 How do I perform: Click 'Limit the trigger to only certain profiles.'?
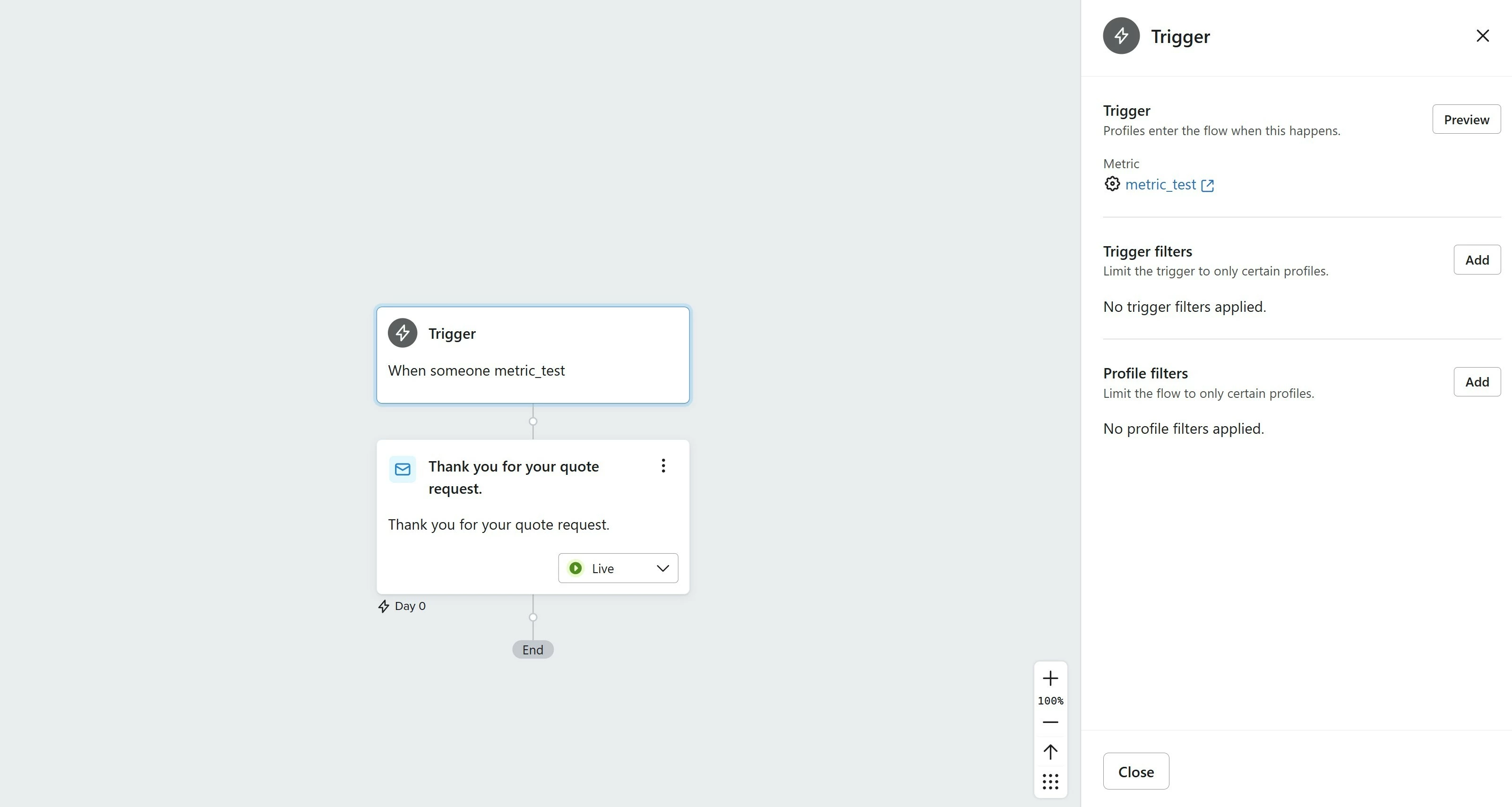pyautogui.click(x=1216, y=271)
